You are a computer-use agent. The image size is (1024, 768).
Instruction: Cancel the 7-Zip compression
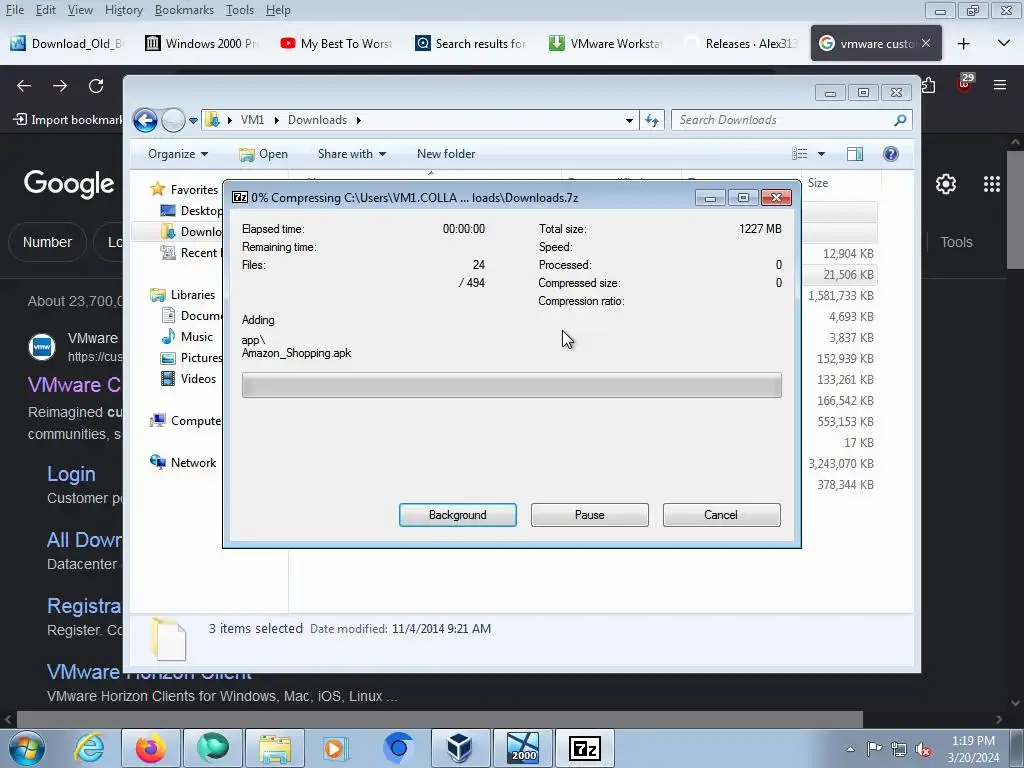(x=721, y=515)
